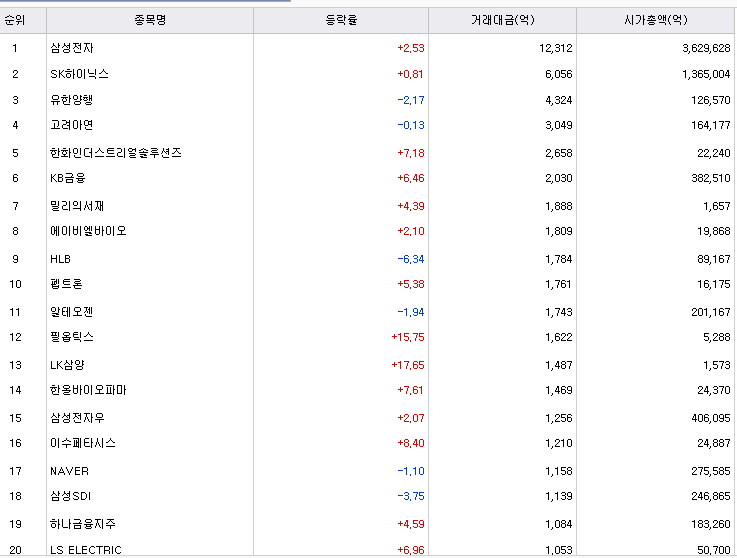Image resolution: width=737 pixels, height=558 pixels.
Task: Click market cap 382,510
Action: [x=711, y=178]
